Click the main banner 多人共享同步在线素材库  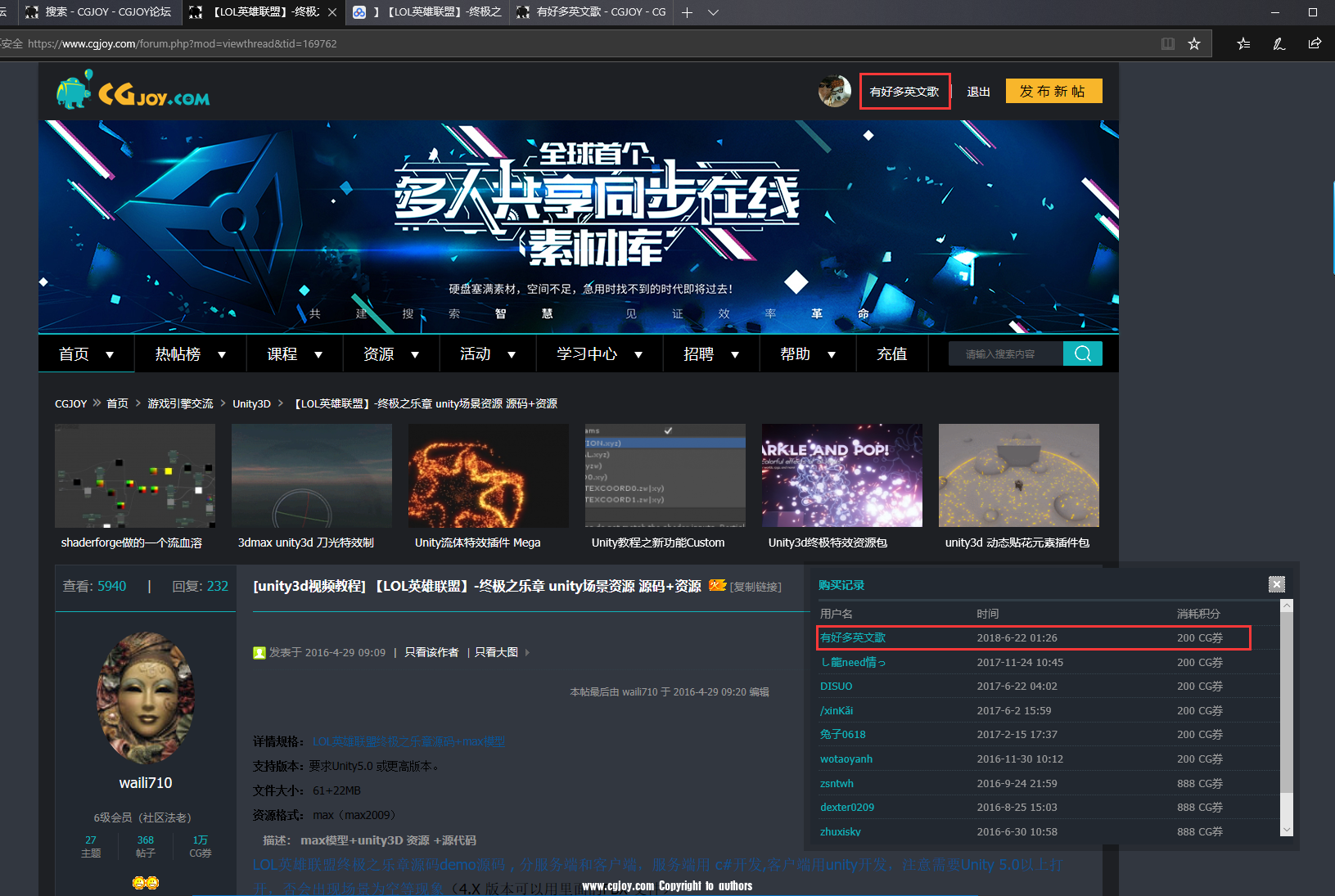(x=579, y=227)
